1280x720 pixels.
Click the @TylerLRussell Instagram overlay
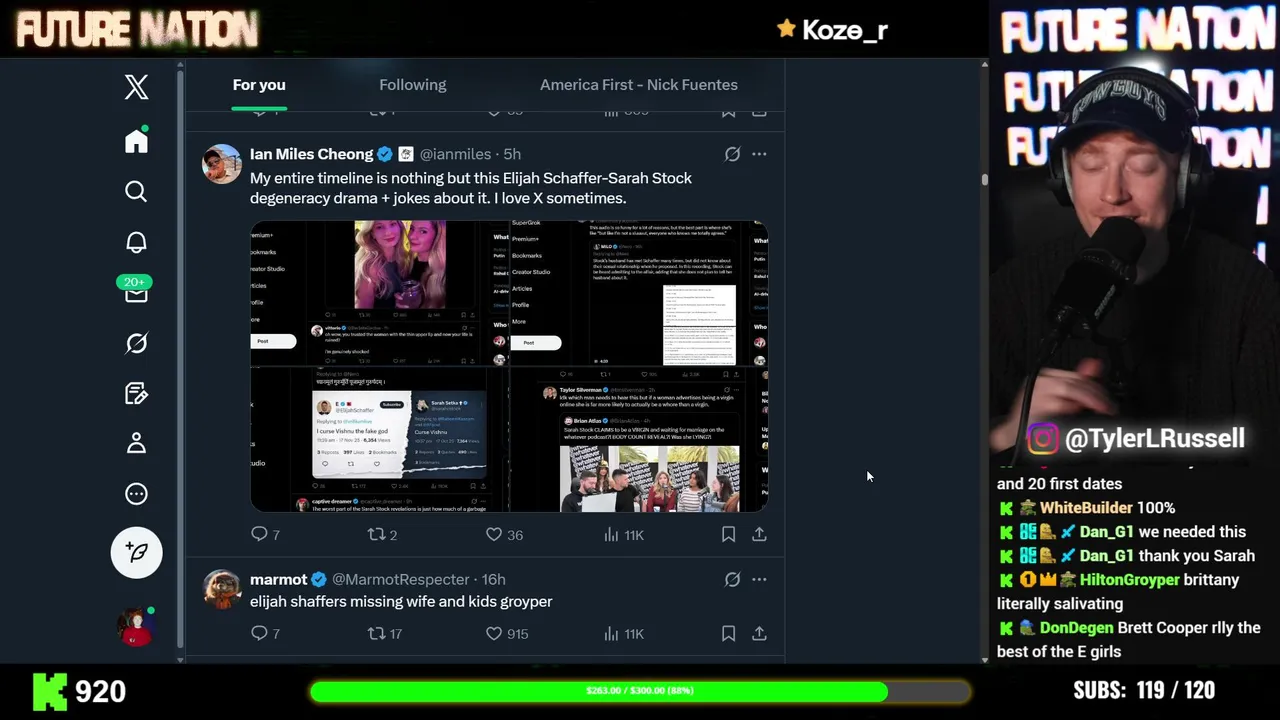[1135, 438]
